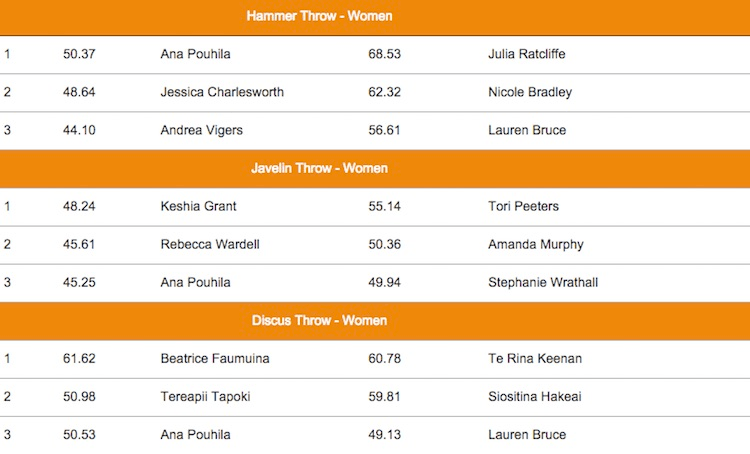Click the 61.62 discus distance

79,358
